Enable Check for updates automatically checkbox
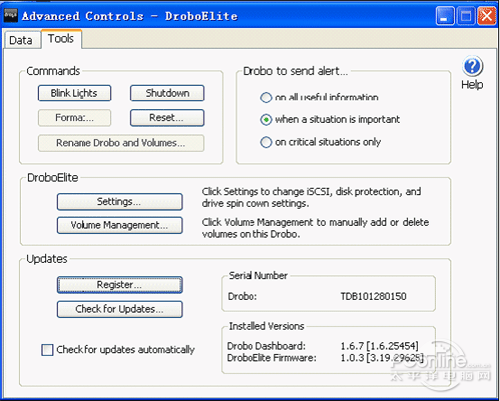Screen dimensions: 500x401 click(47, 350)
